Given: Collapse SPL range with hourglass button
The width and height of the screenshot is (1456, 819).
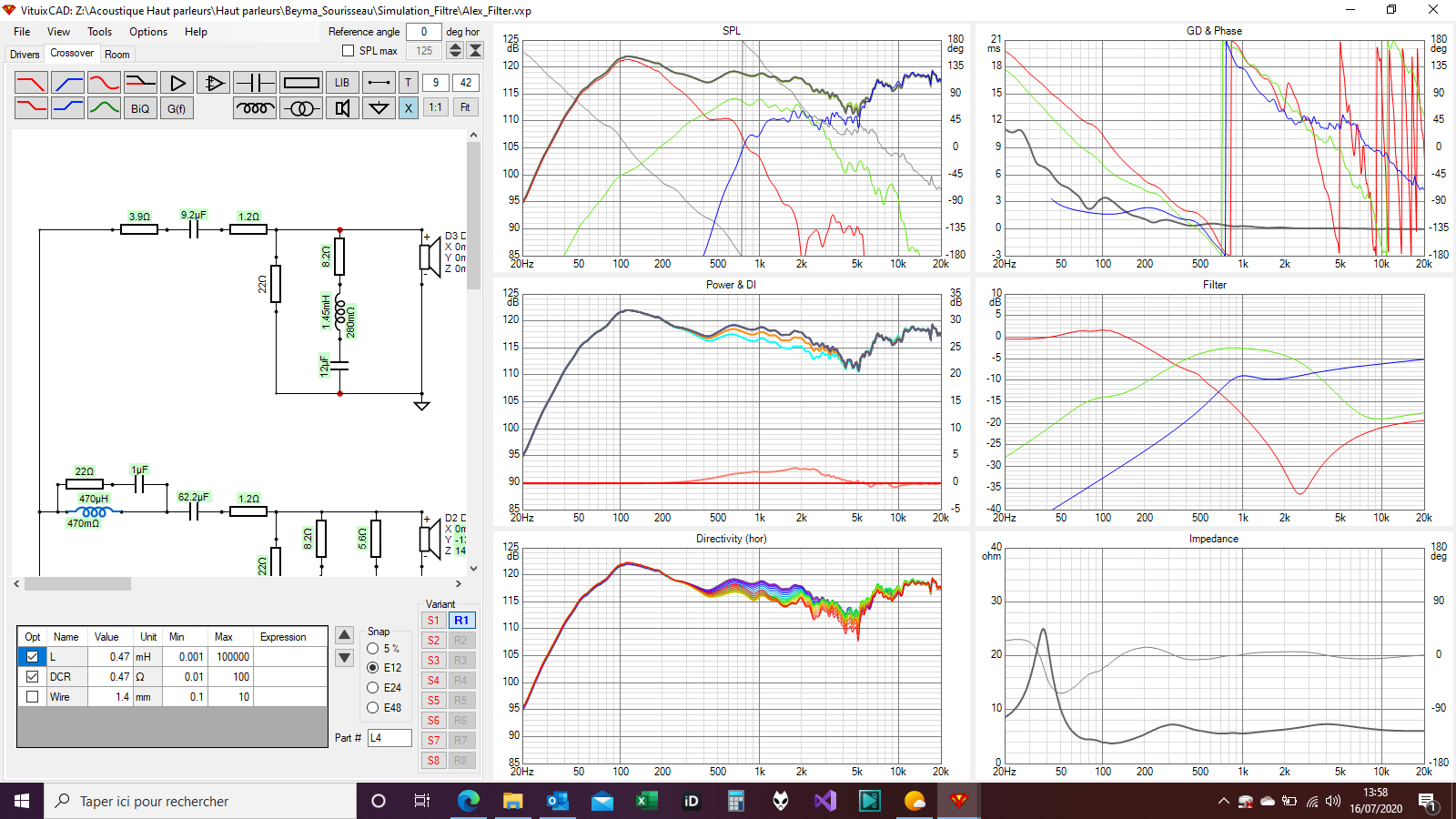Looking at the screenshot, I should pos(475,51).
